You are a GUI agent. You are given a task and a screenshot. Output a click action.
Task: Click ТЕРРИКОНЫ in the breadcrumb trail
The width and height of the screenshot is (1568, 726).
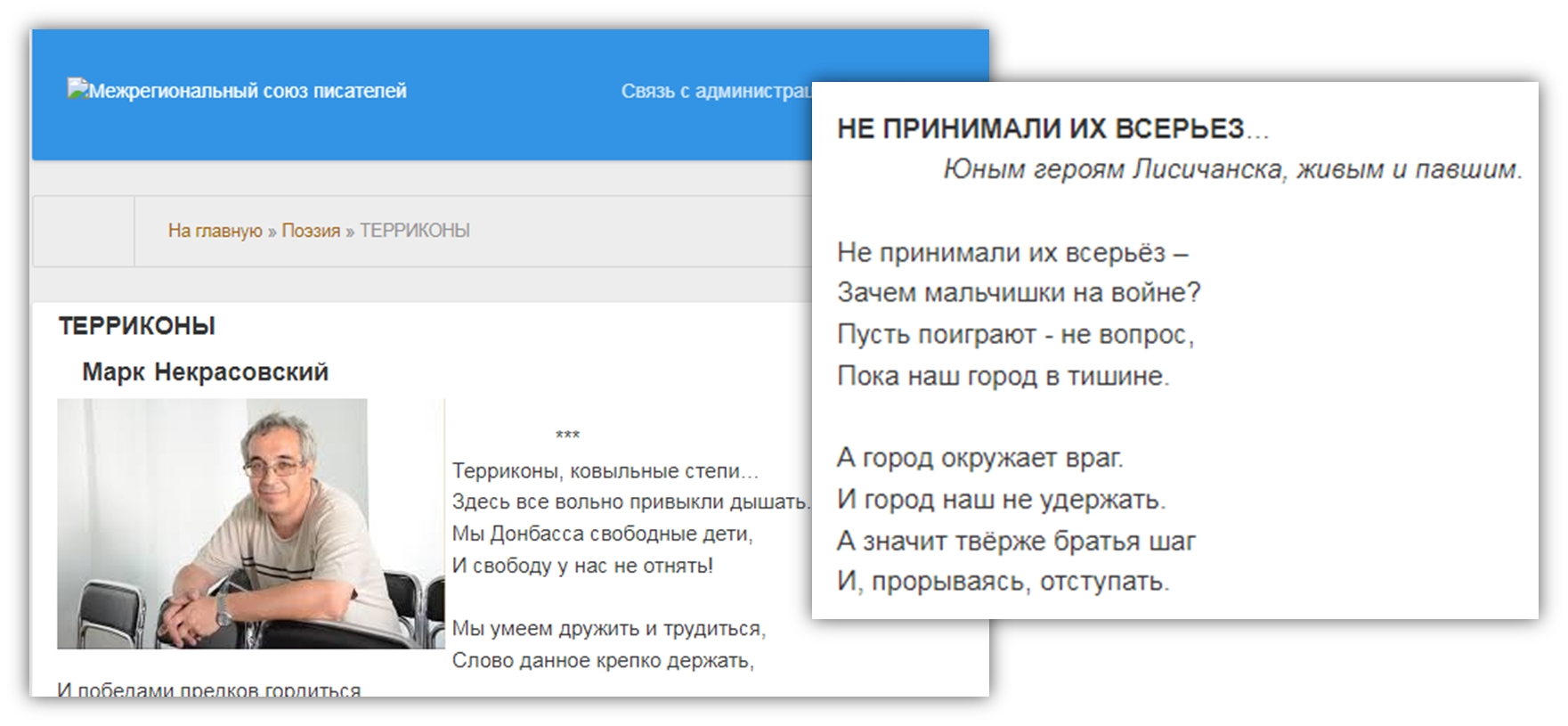pos(414,231)
